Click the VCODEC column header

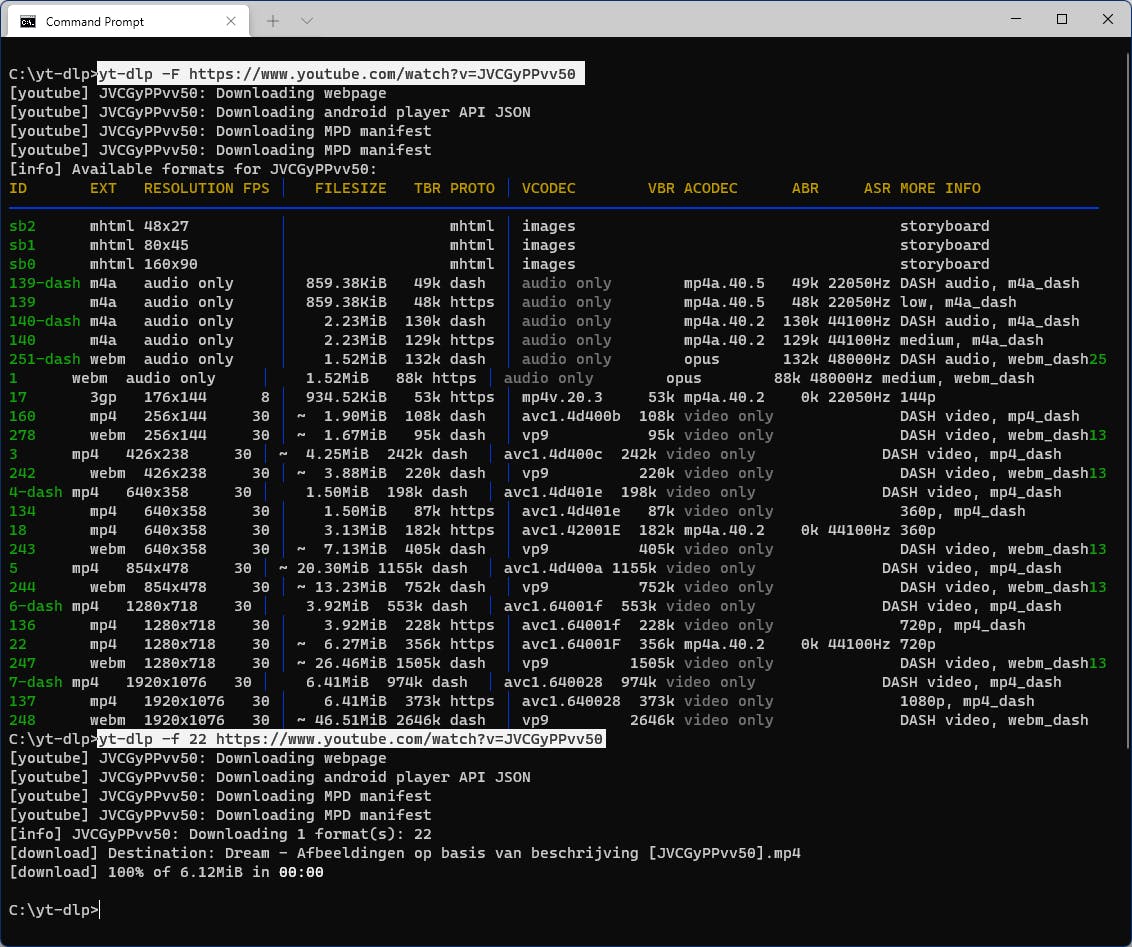pyautogui.click(x=548, y=188)
